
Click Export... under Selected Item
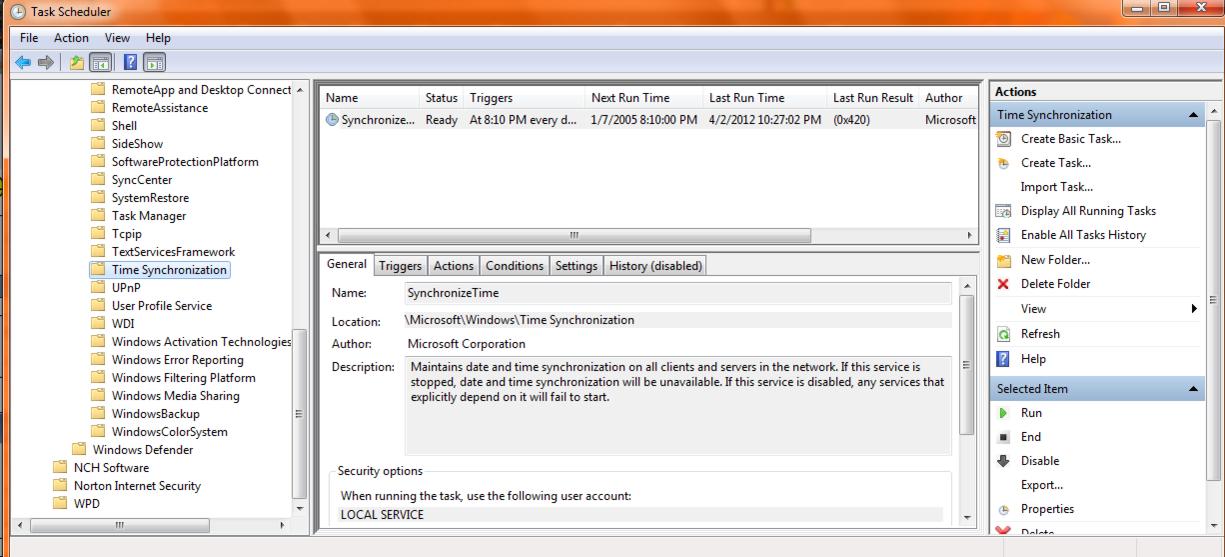pyautogui.click(x=1041, y=485)
